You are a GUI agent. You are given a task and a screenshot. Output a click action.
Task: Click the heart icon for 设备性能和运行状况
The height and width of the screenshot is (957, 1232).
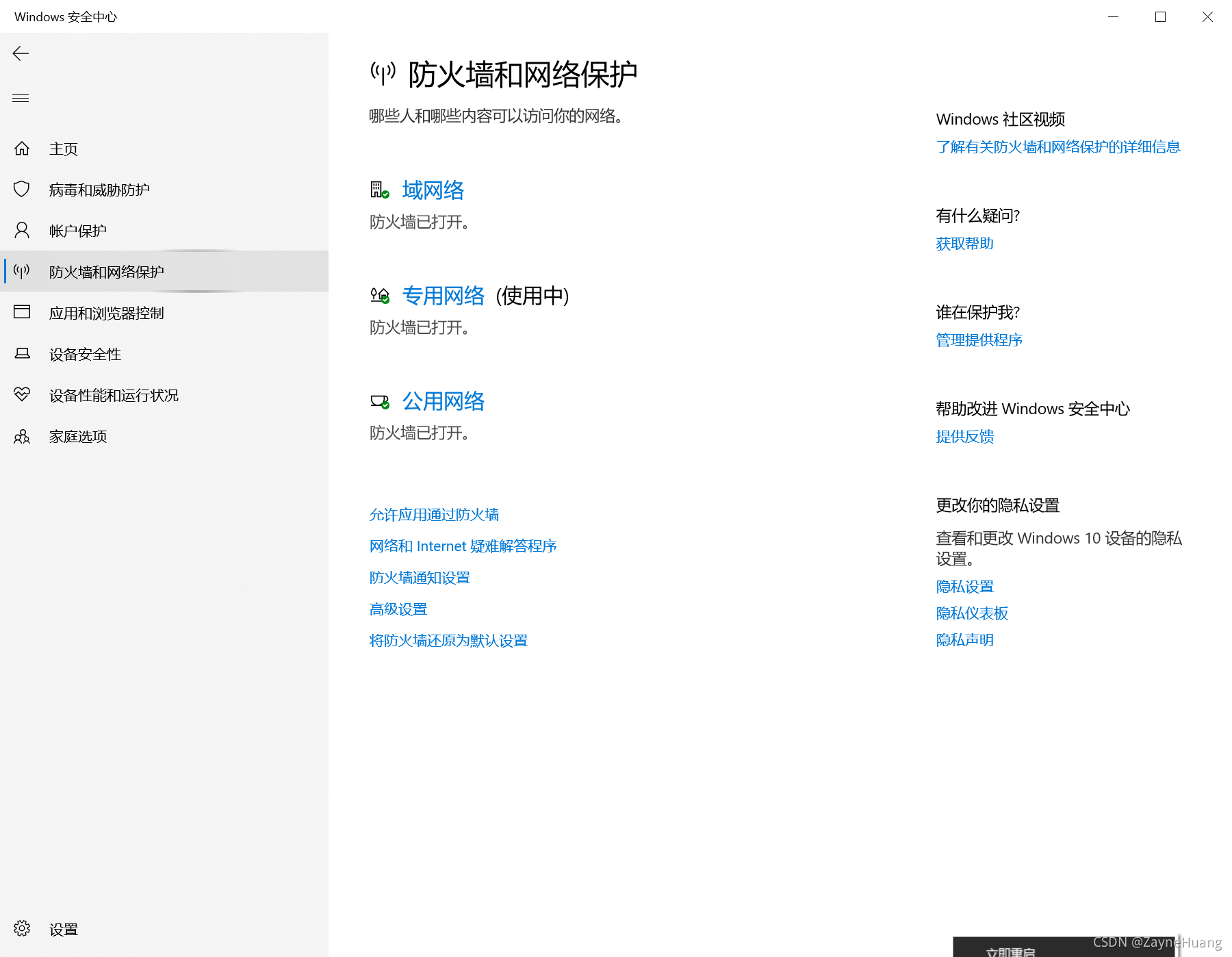22,394
